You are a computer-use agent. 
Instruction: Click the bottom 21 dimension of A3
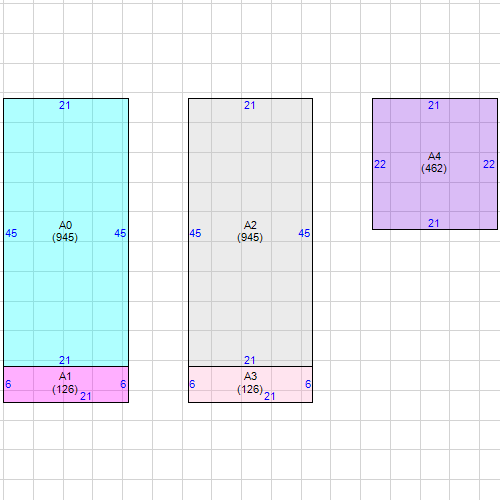(x=270, y=396)
